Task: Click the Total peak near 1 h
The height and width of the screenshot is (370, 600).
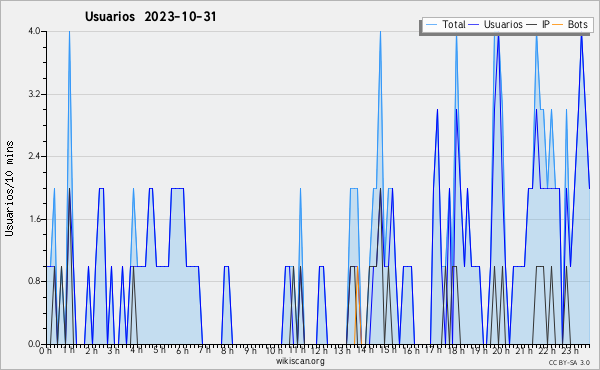Action: coord(69,33)
